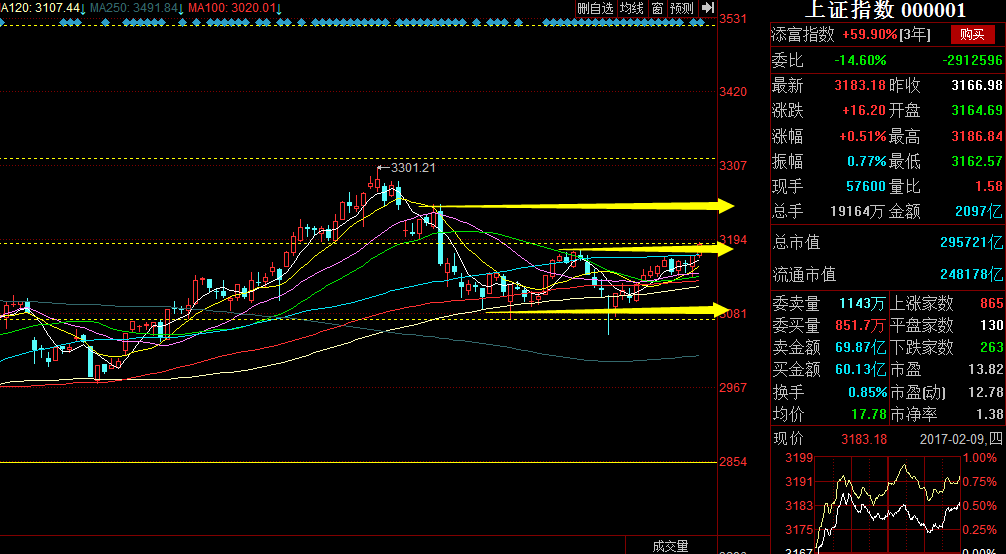Click the 3199 mini chart axis label
Screen dimensions: 1006x554
tap(799, 458)
